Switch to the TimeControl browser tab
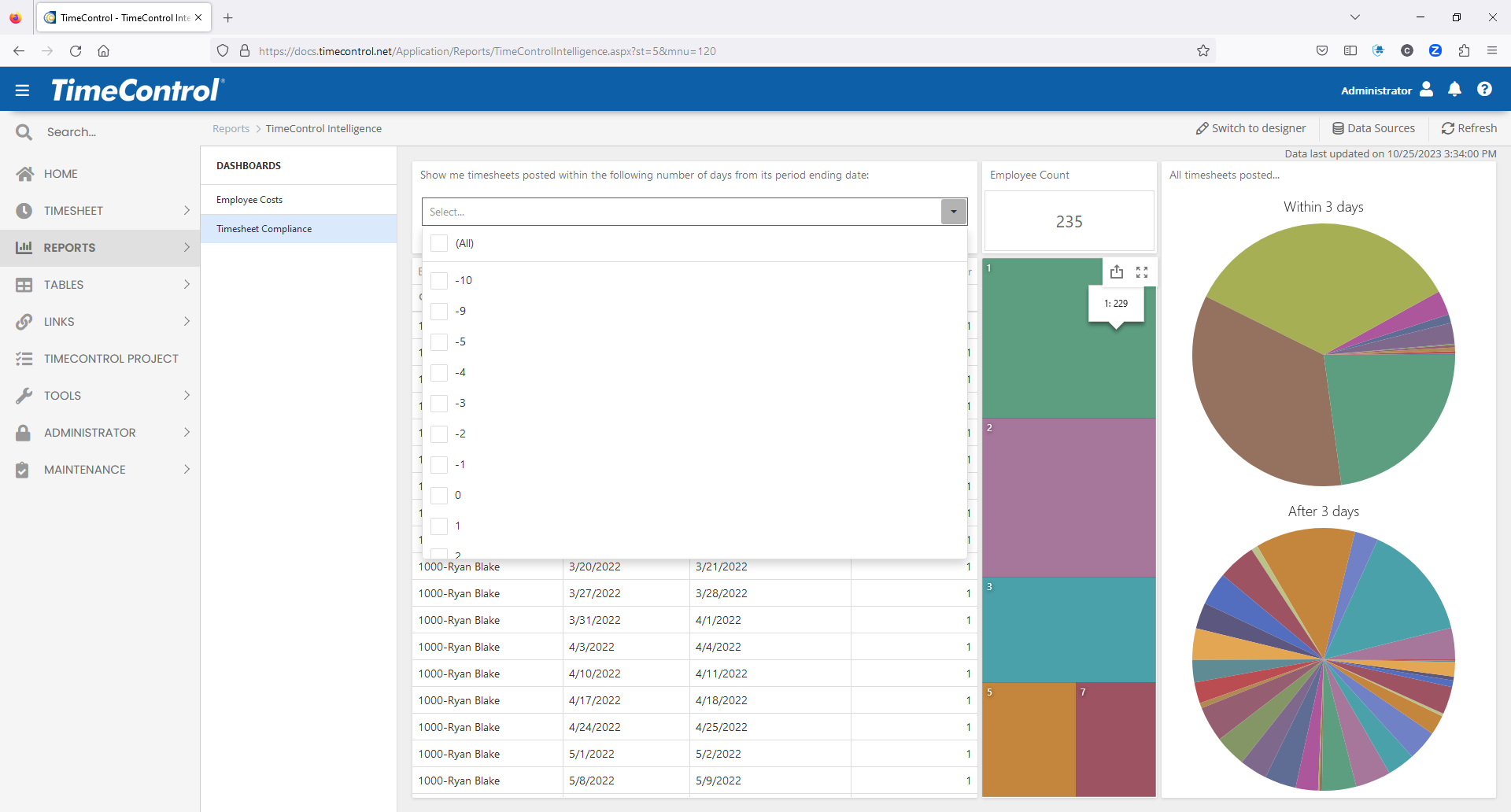Image resolution: width=1511 pixels, height=812 pixels. (x=124, y=17)
